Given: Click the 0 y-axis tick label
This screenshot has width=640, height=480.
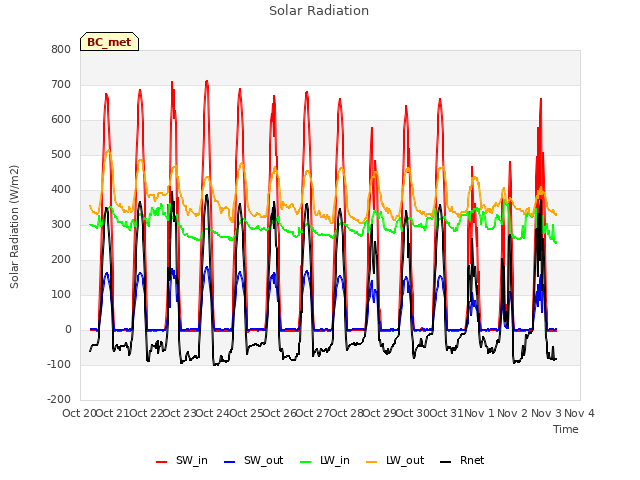Looking at the screenshot, I should tap(68, 330).
